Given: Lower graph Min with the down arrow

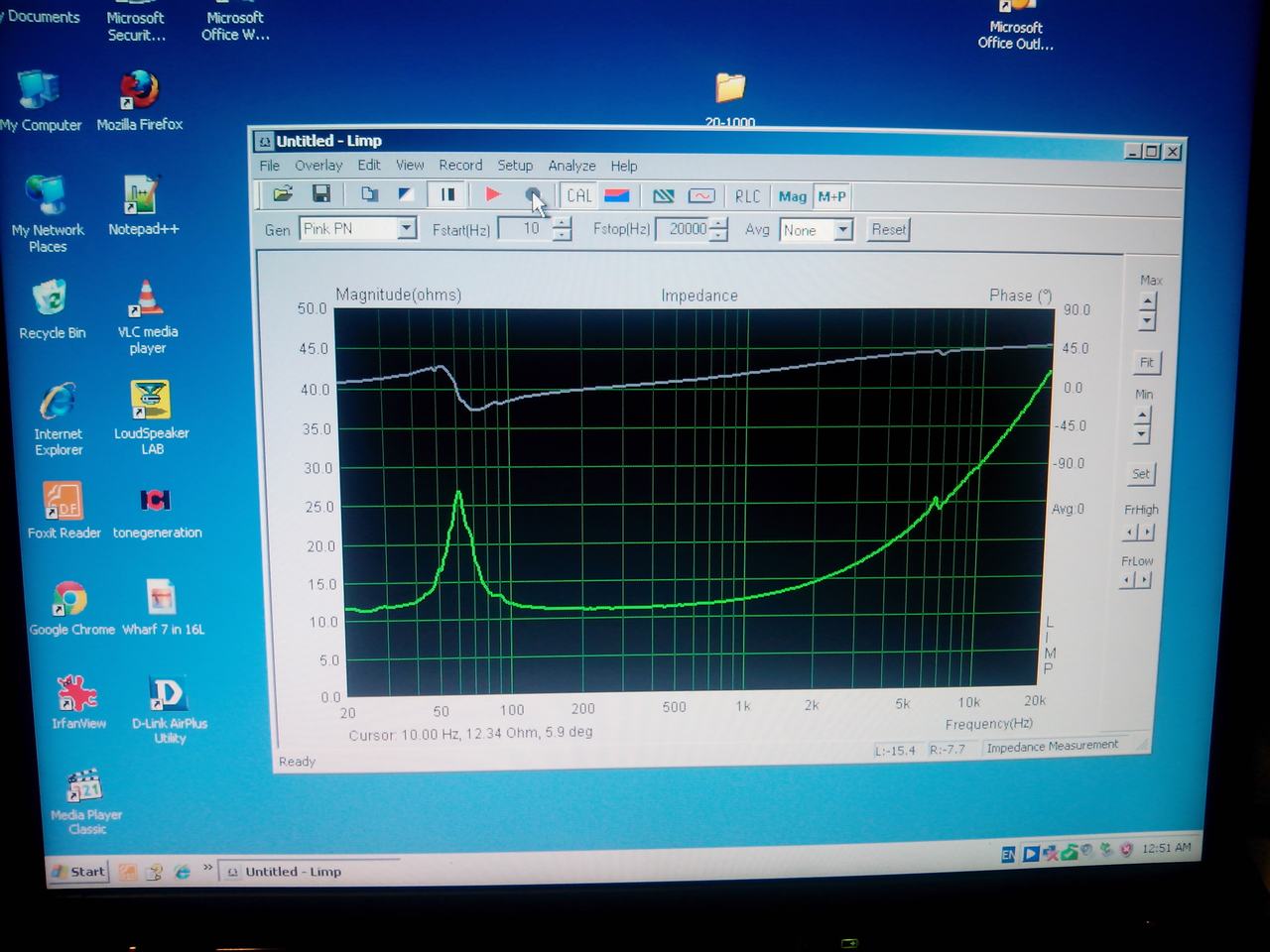Looking at the screenshot, I should pos(1142,433).
